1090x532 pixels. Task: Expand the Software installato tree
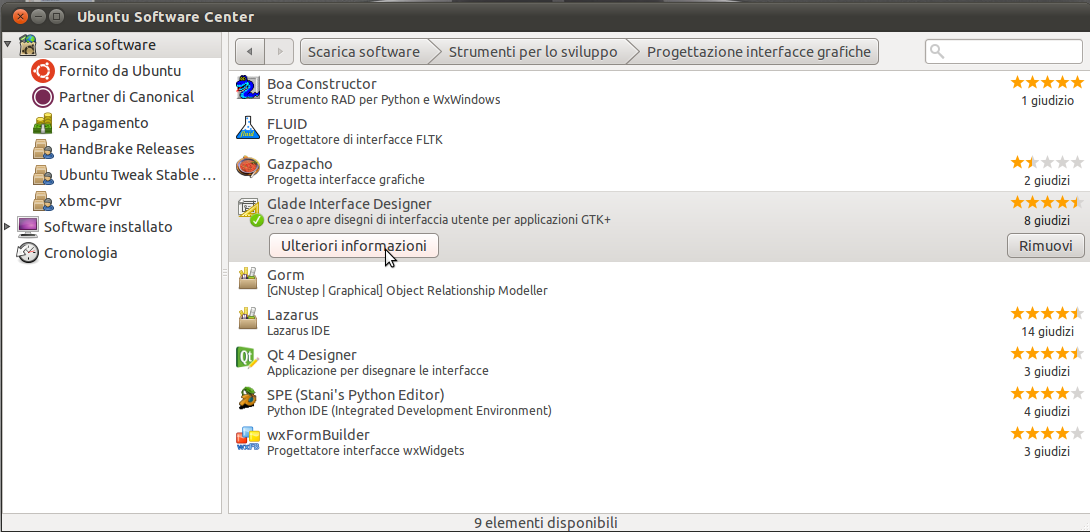point(8,227)
